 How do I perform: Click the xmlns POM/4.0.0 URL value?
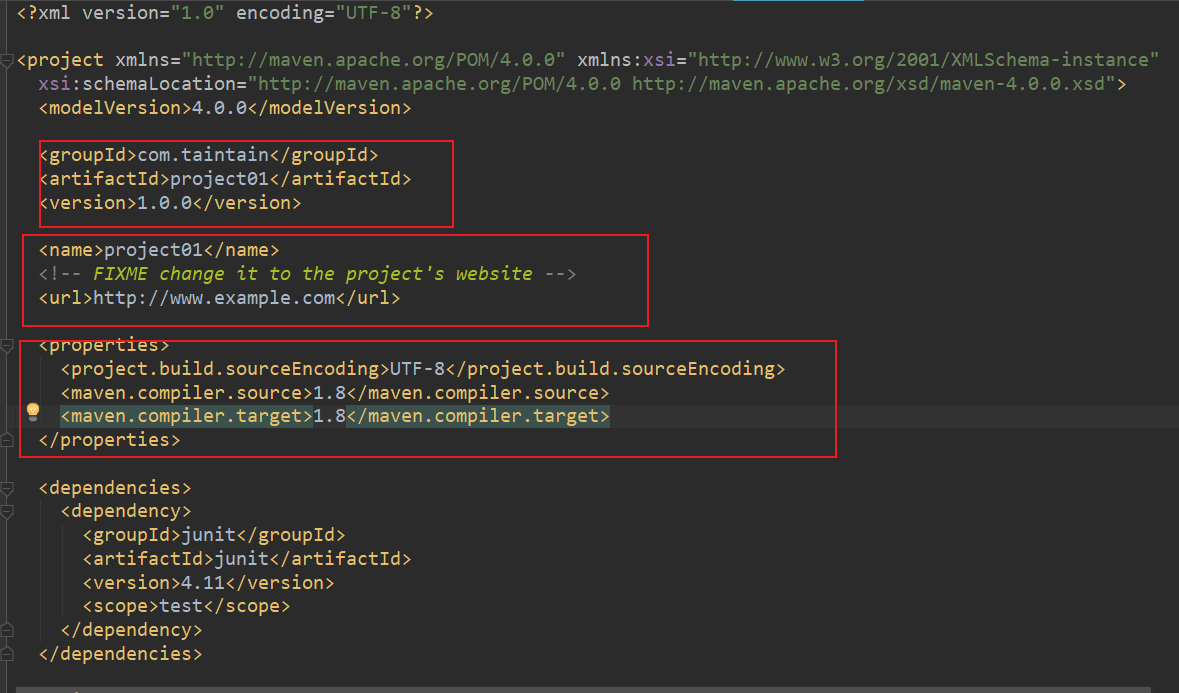374,60
